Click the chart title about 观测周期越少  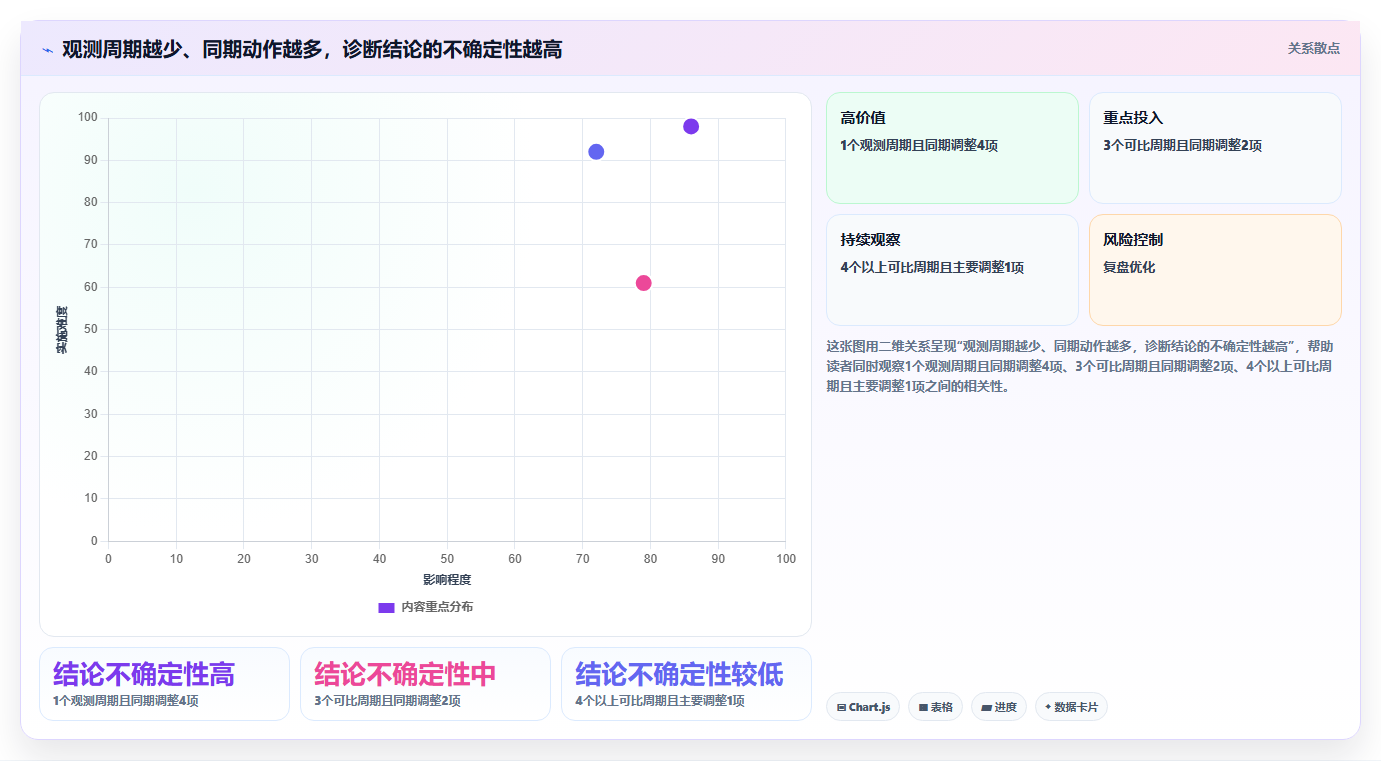[x=312, y=49]
